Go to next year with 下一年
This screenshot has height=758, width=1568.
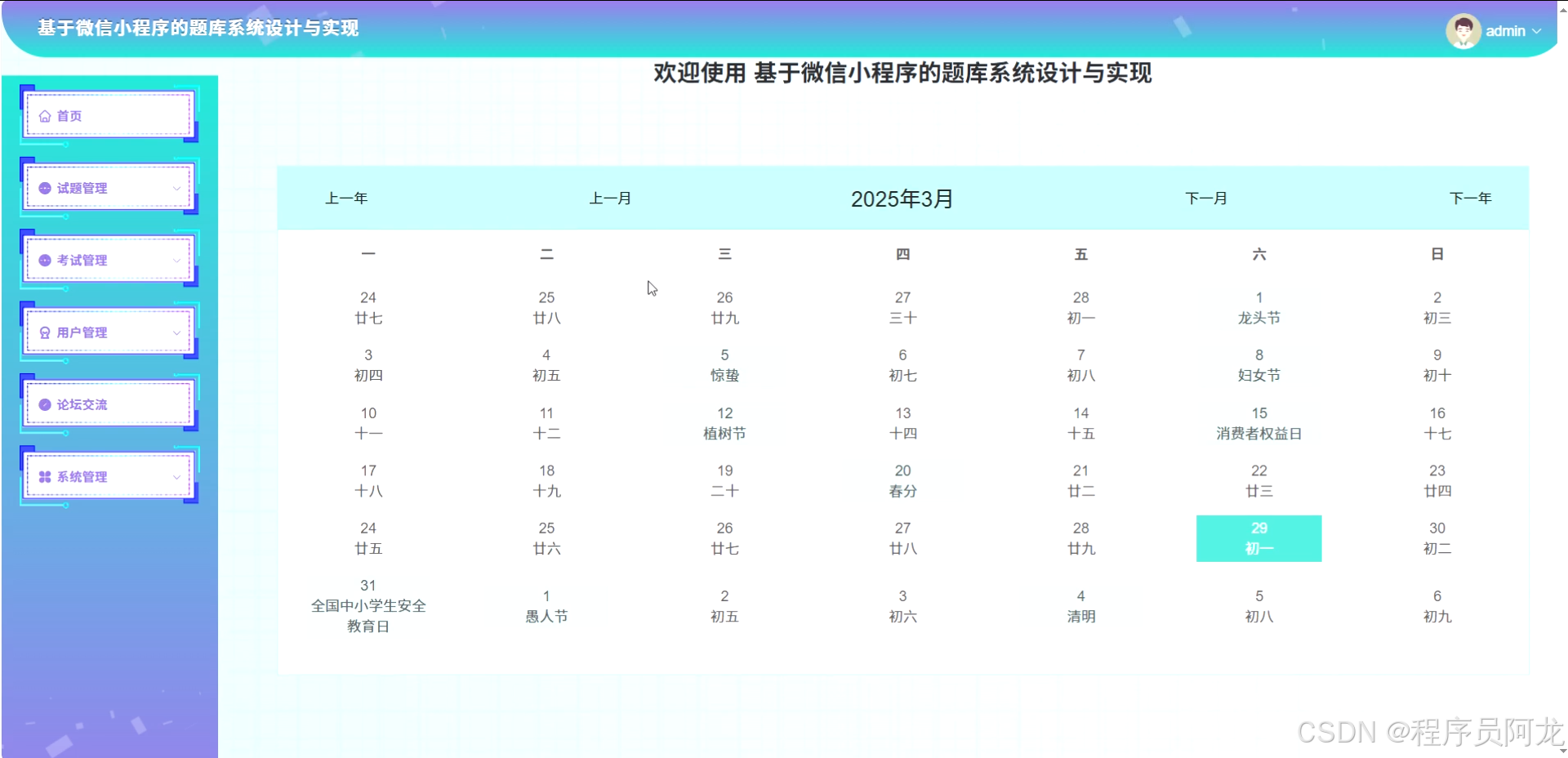1471,198
